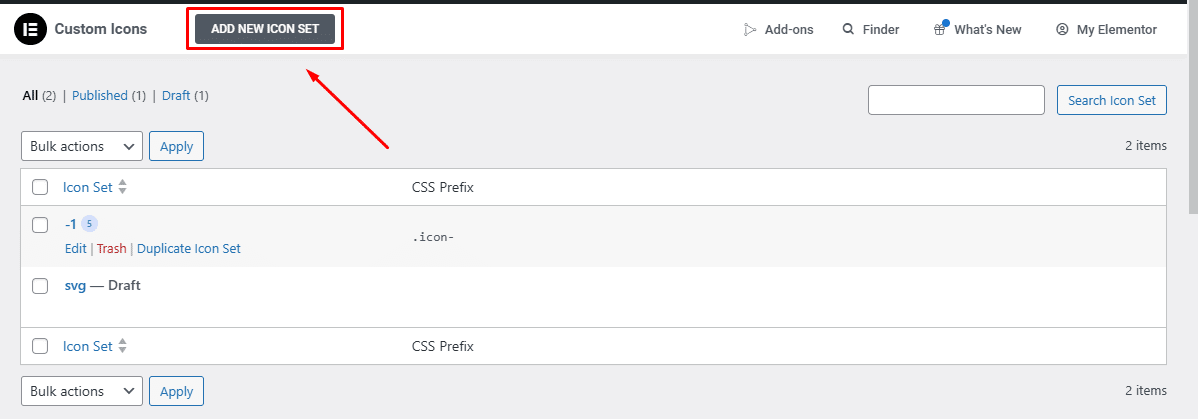Open the Add-ons arrow icon
1198x419 pixels.
tap(750, 30)
